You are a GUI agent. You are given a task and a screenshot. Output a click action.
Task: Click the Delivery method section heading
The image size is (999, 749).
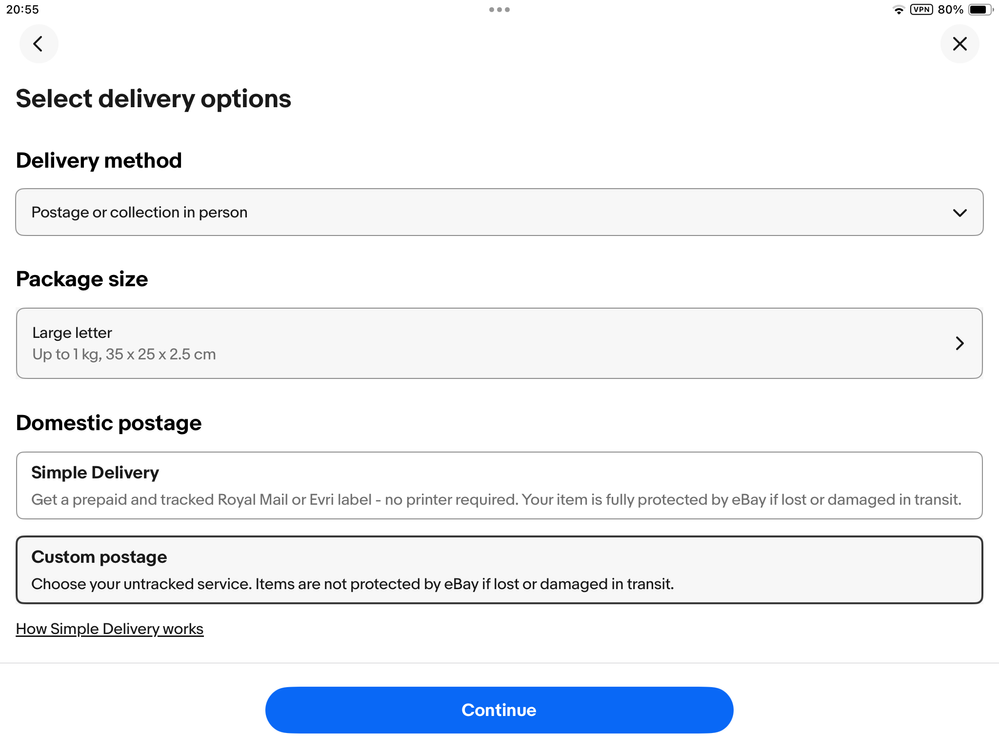click(99, 160)
